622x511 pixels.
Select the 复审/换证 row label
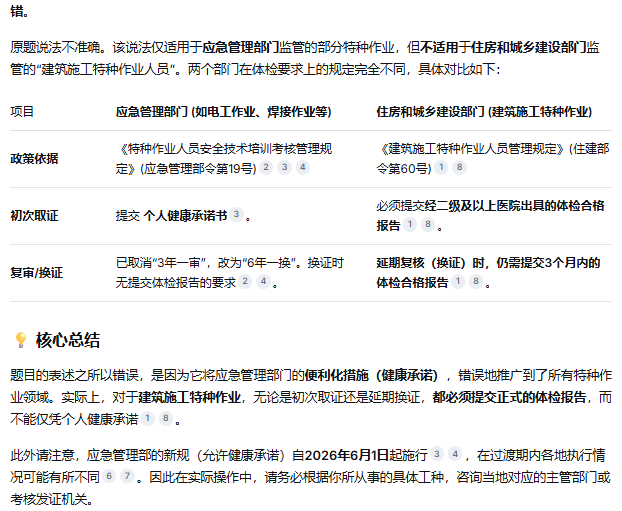[36, 273]
